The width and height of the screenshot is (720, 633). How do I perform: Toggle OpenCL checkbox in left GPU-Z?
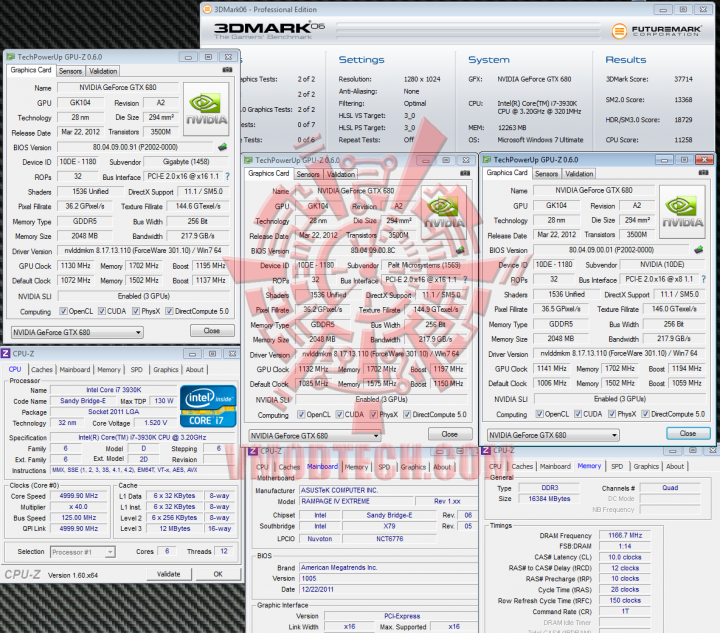click(x=63, y=311)
